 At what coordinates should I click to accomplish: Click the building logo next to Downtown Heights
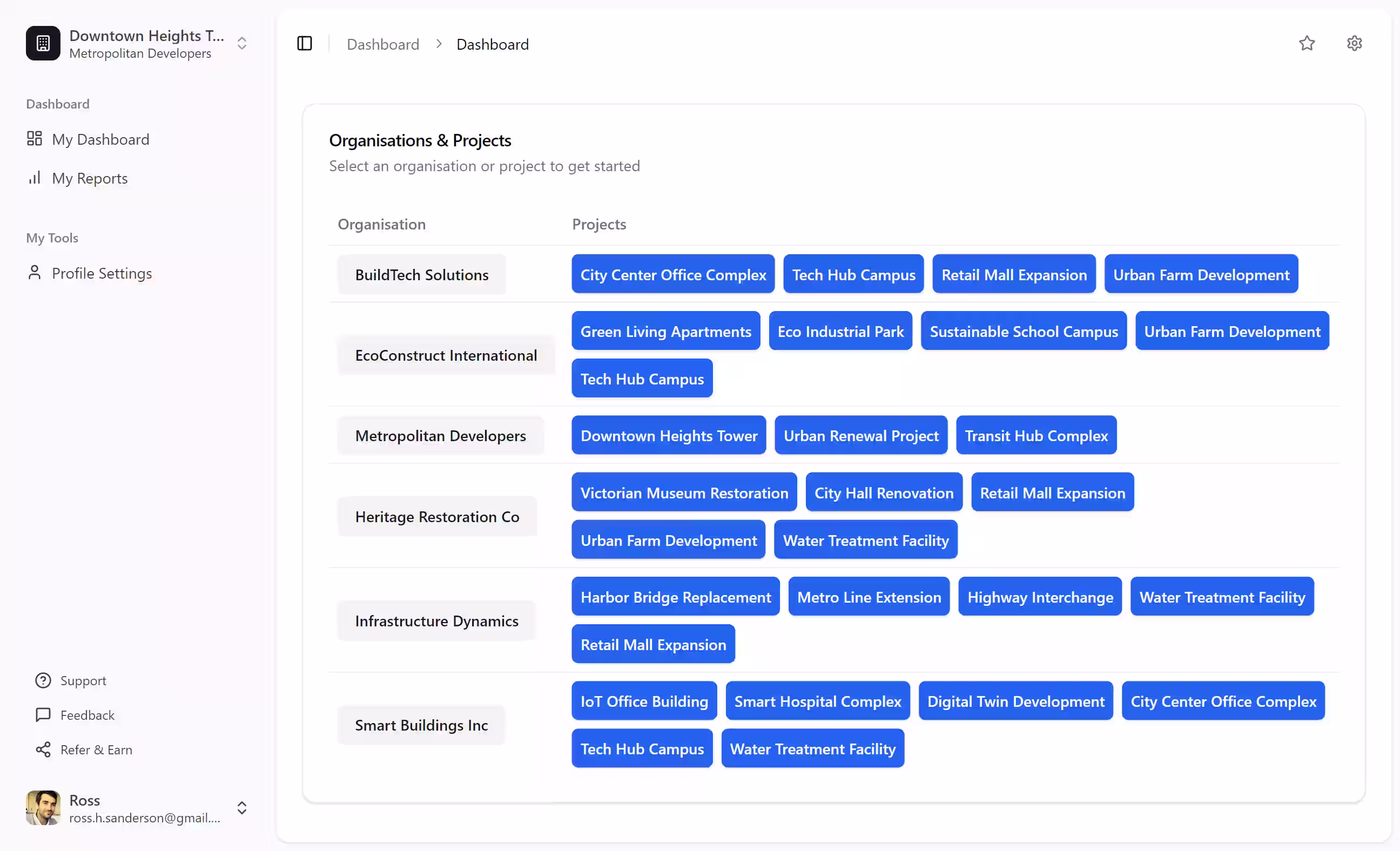coord(43,43)
